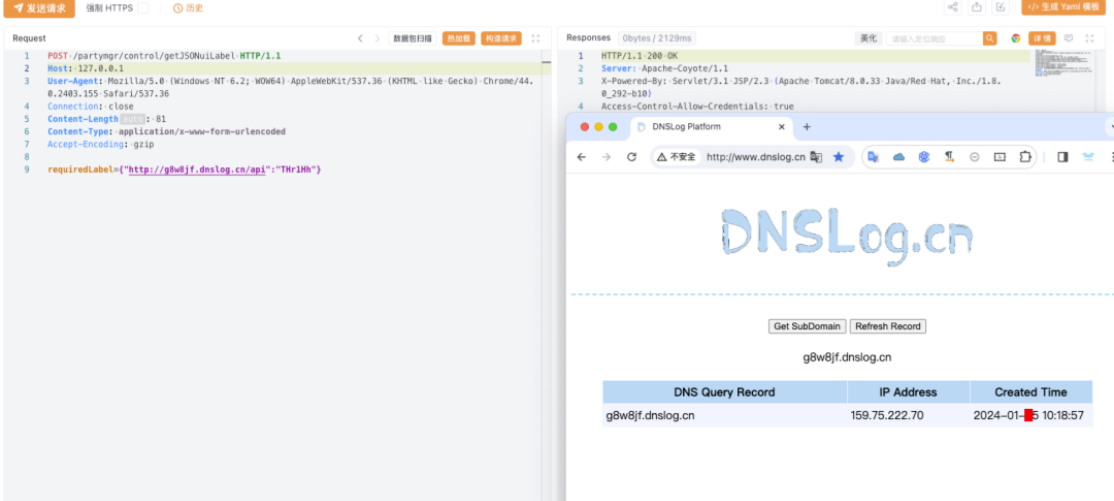Click the comment bubble icon in Responses
The width and height of the screenshot is (1114, 501).
[x=1069, y=38]
